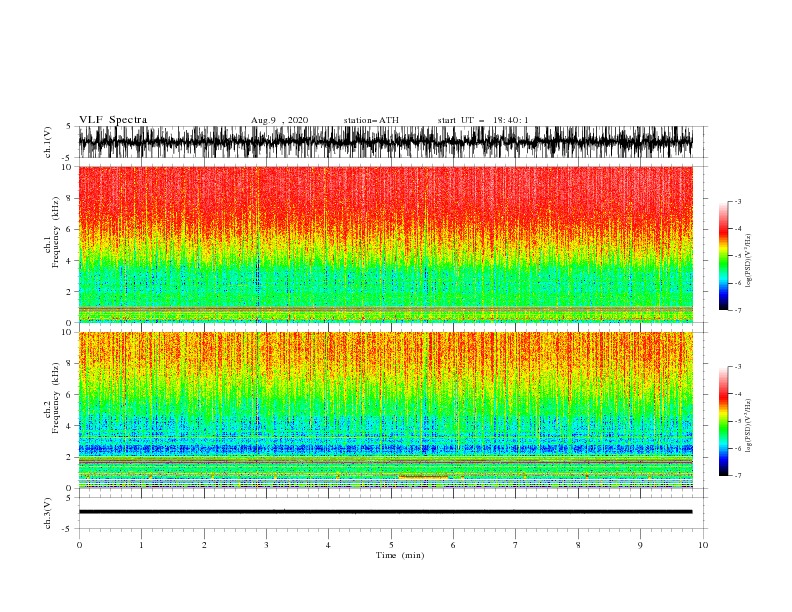Click the "6" kHz tick on ch.2 spectrogram
The height and width of the screenshot is (612, 792).
(69, 395)
